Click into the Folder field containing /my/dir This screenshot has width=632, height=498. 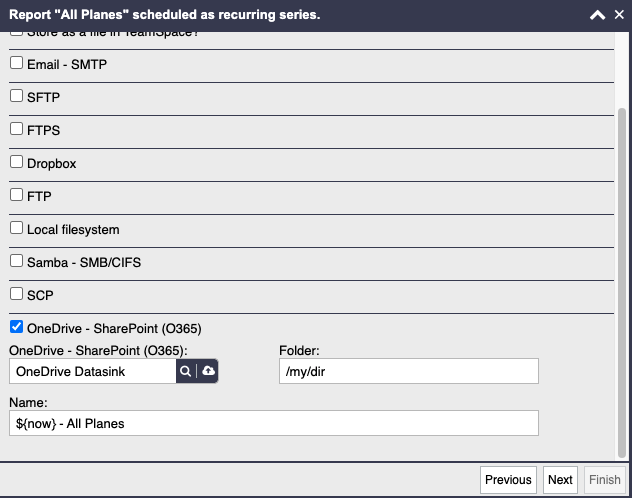pyautogui.click(x=409, y=371)
